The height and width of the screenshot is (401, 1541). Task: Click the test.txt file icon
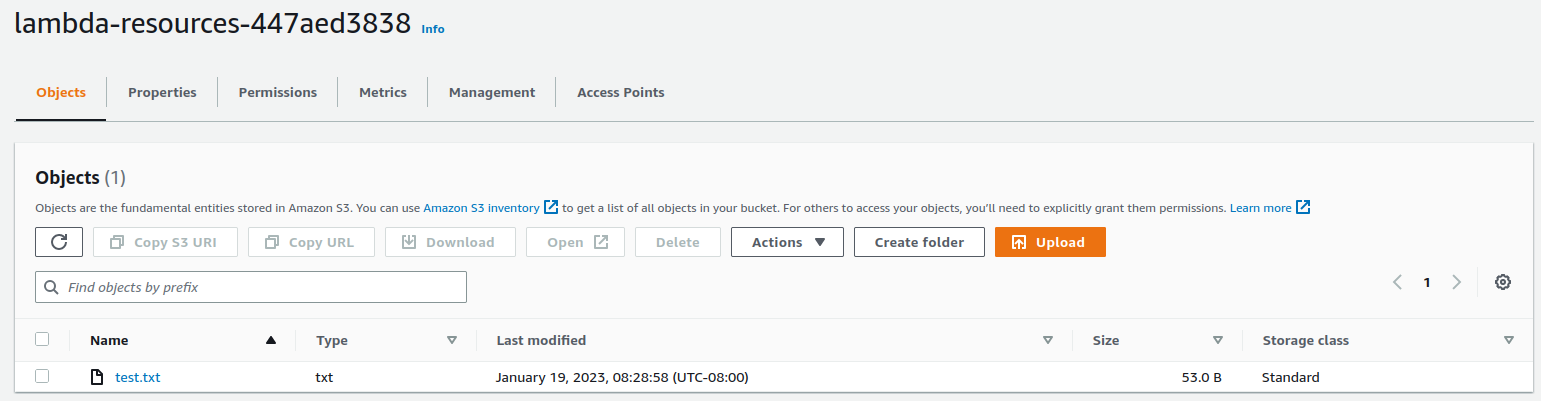tap(97, 377)
